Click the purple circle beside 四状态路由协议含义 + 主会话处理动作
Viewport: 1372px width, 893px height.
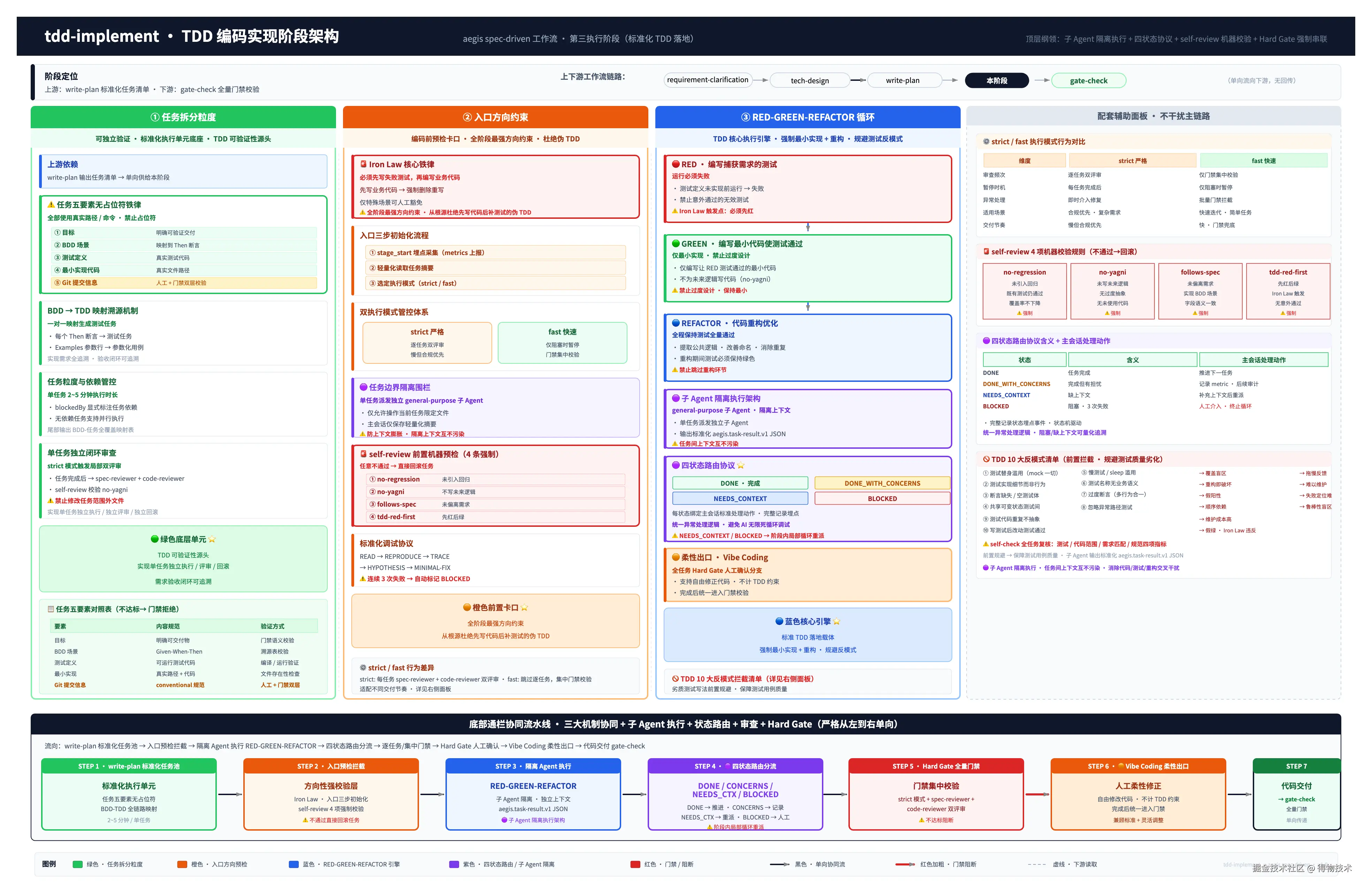[986, 340]
